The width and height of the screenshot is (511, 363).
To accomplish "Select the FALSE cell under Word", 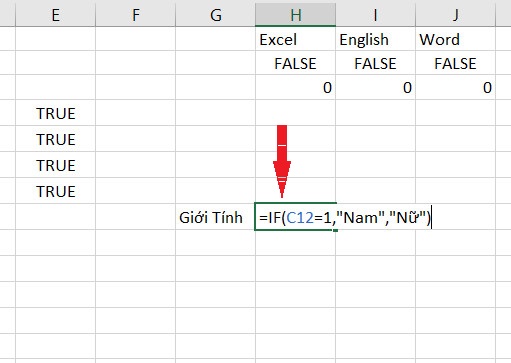I will coord(456,63).
